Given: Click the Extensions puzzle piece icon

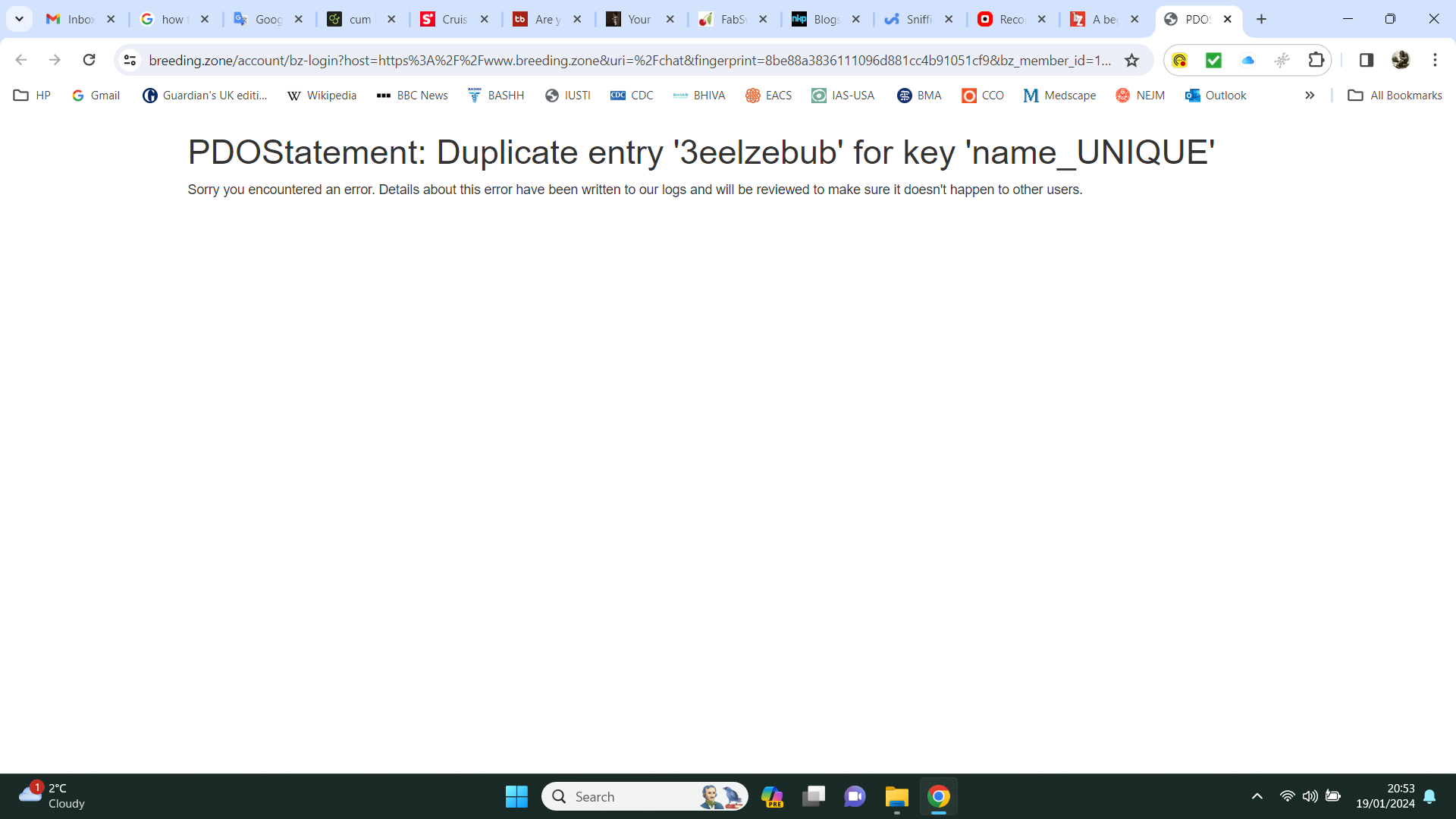Looking at the screenshot, I should click(1317, 59).
